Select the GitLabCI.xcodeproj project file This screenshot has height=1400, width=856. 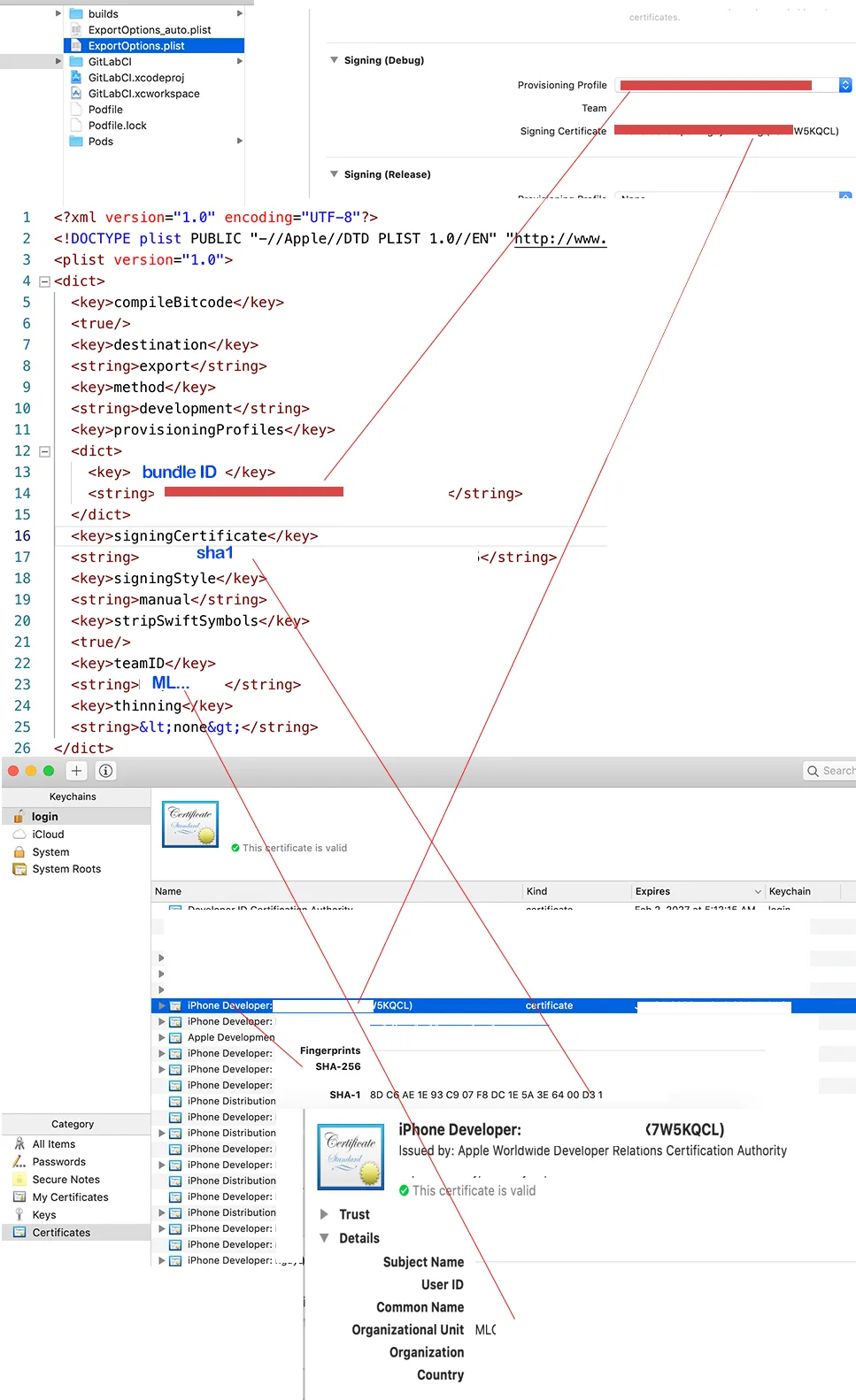(x=135, y=77)
